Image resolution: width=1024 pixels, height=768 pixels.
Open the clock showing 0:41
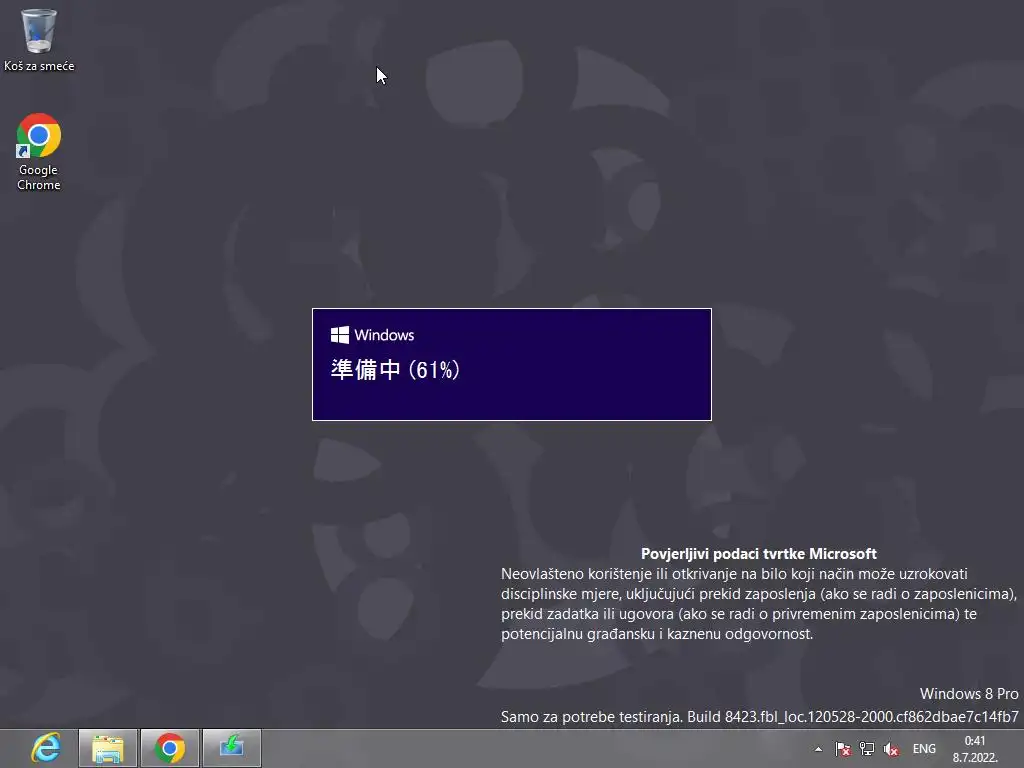pyautogui.click(x=974, y=749)
